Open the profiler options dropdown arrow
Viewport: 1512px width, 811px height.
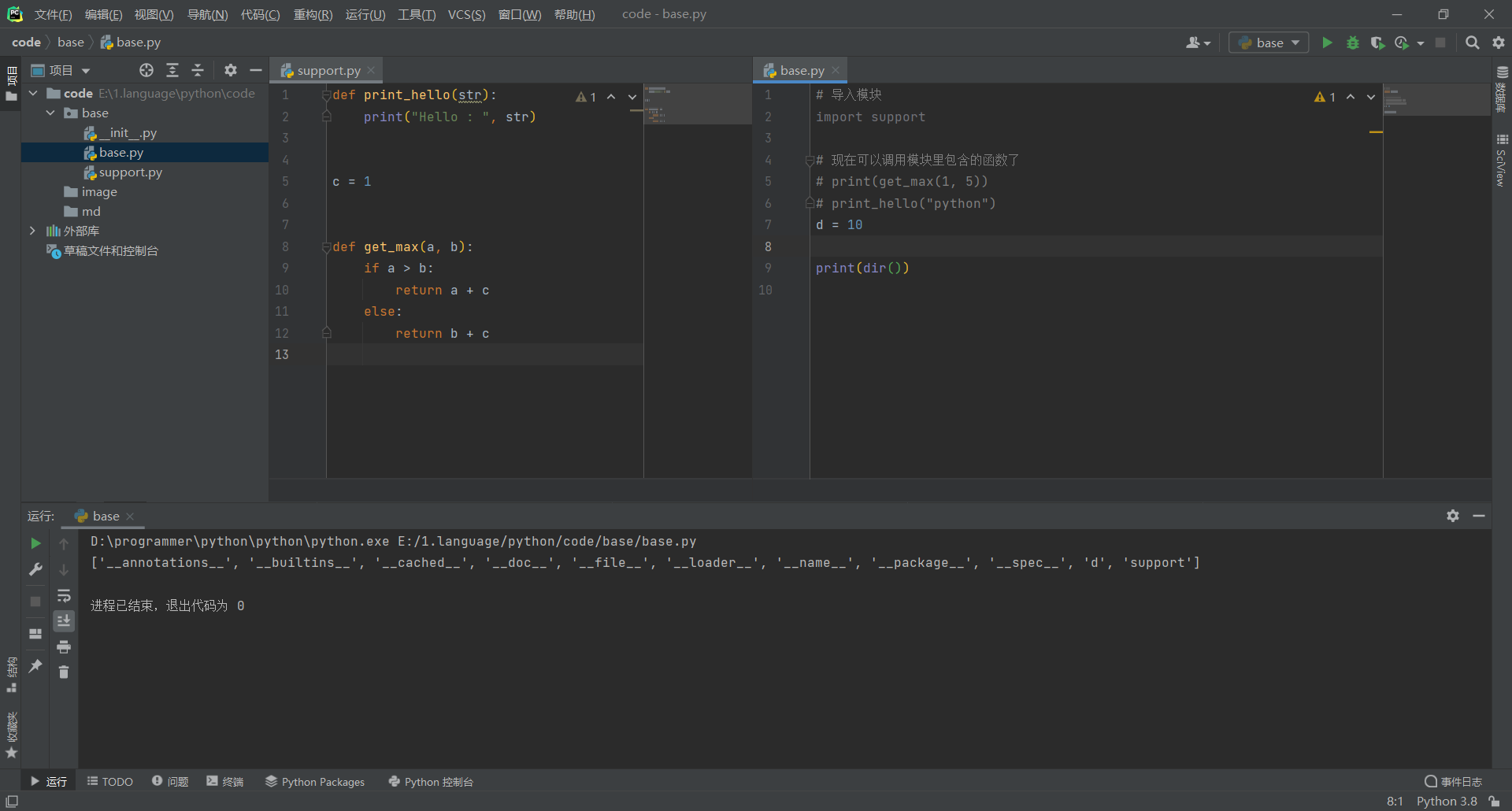click(x=1421, y=43)
